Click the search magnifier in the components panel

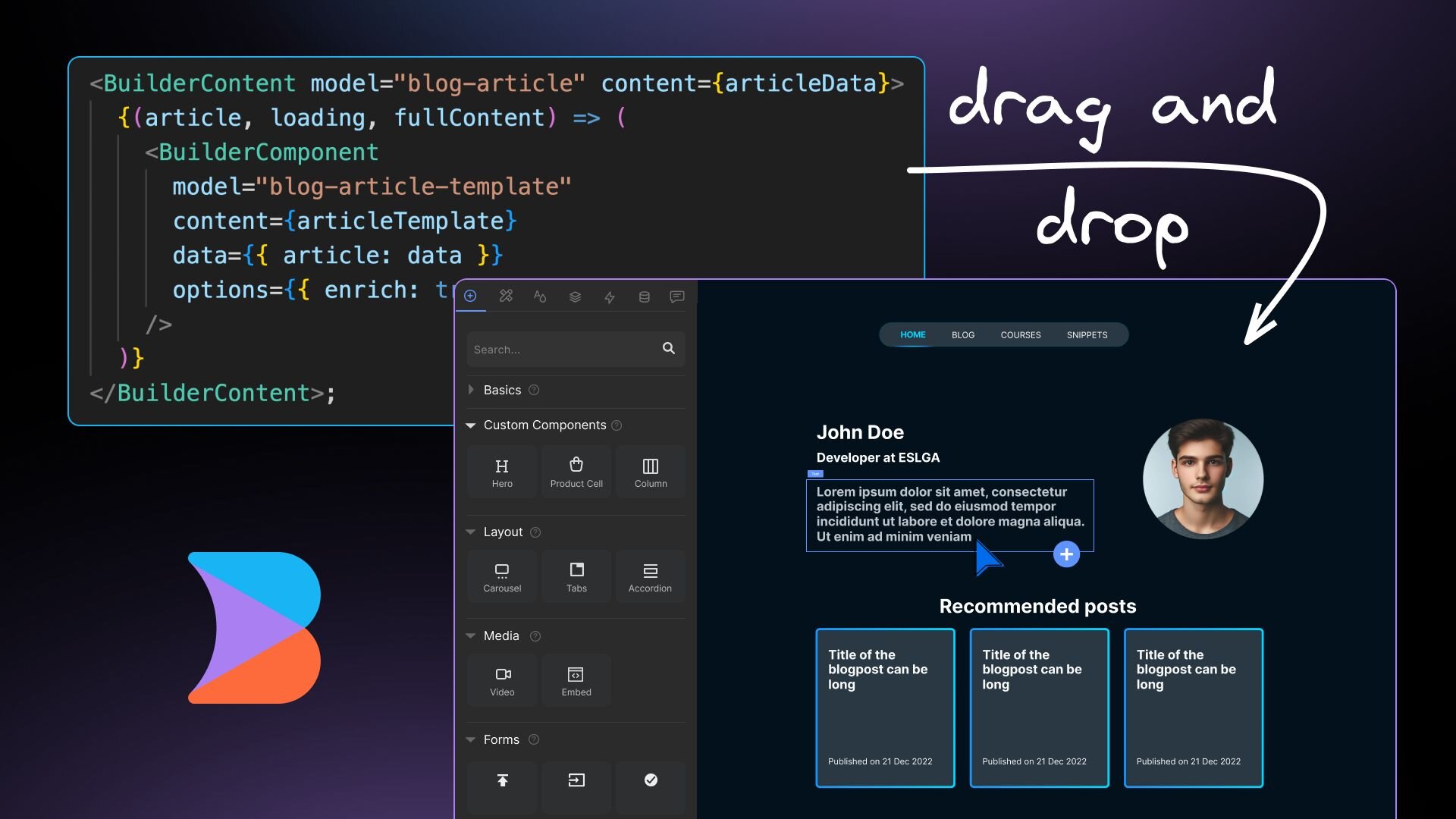pos(668,348)
